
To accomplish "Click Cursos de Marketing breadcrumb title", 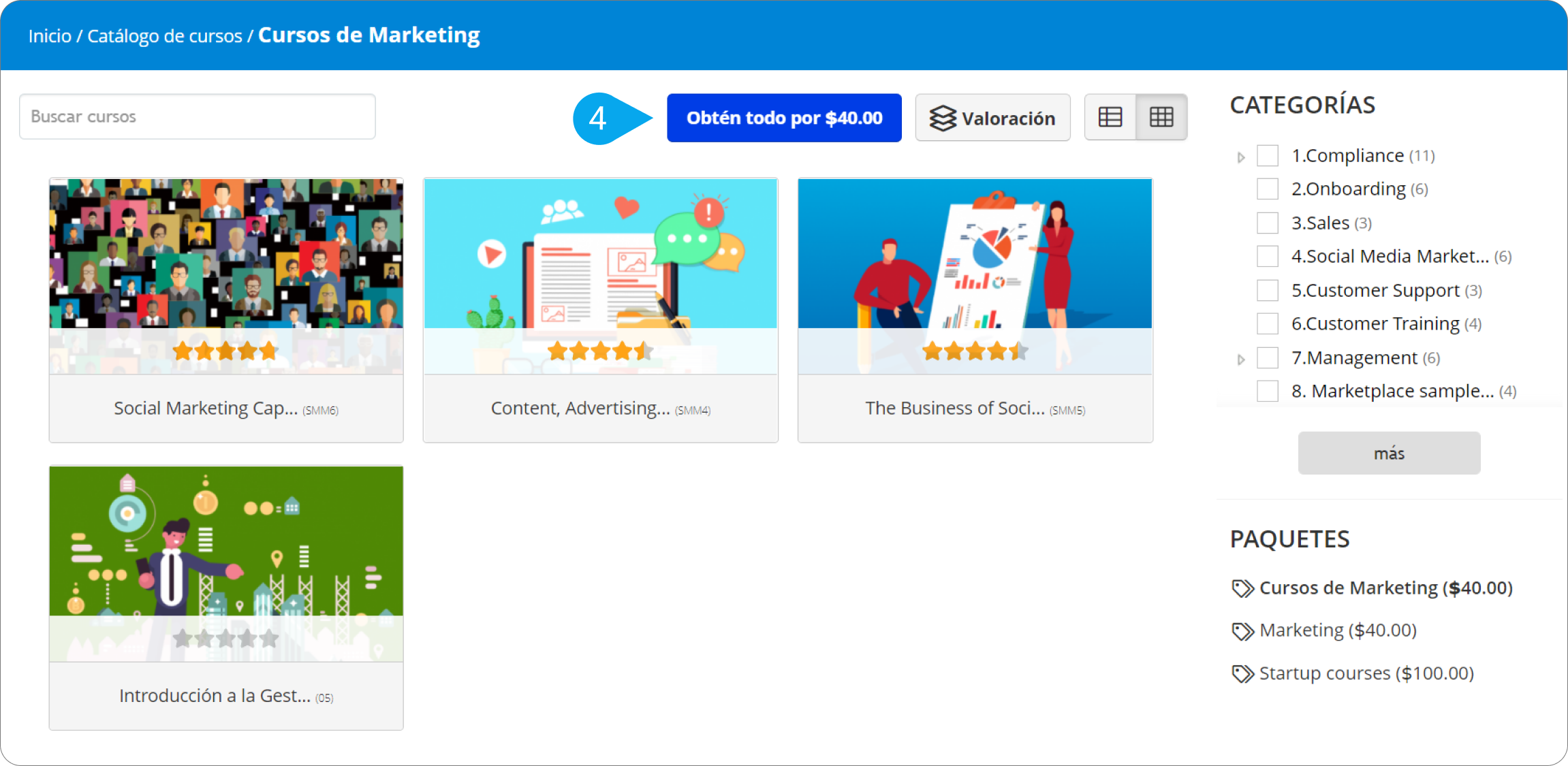I will click(369, 35).
